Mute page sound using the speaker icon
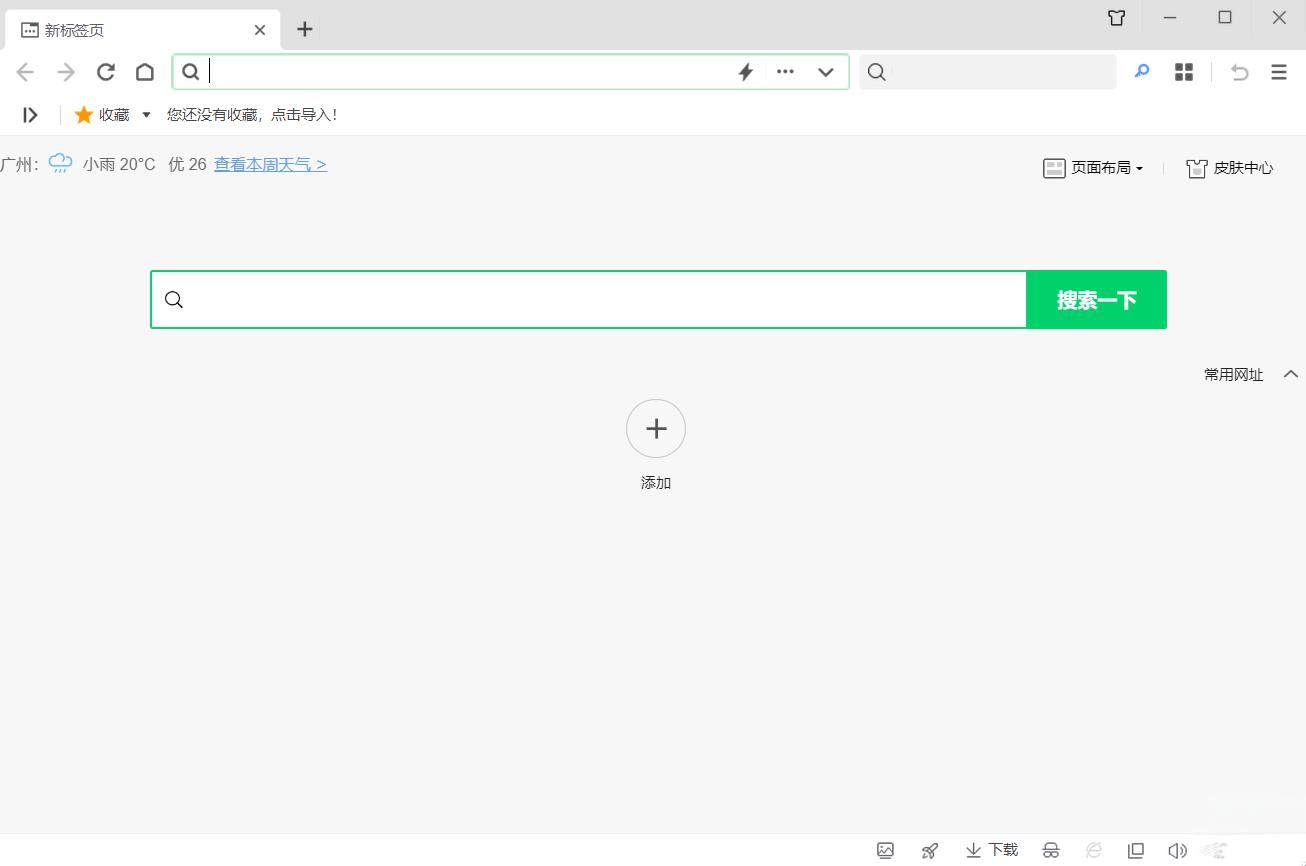1306x866 pixels. pyautogui.click(x=1179, y=850)
